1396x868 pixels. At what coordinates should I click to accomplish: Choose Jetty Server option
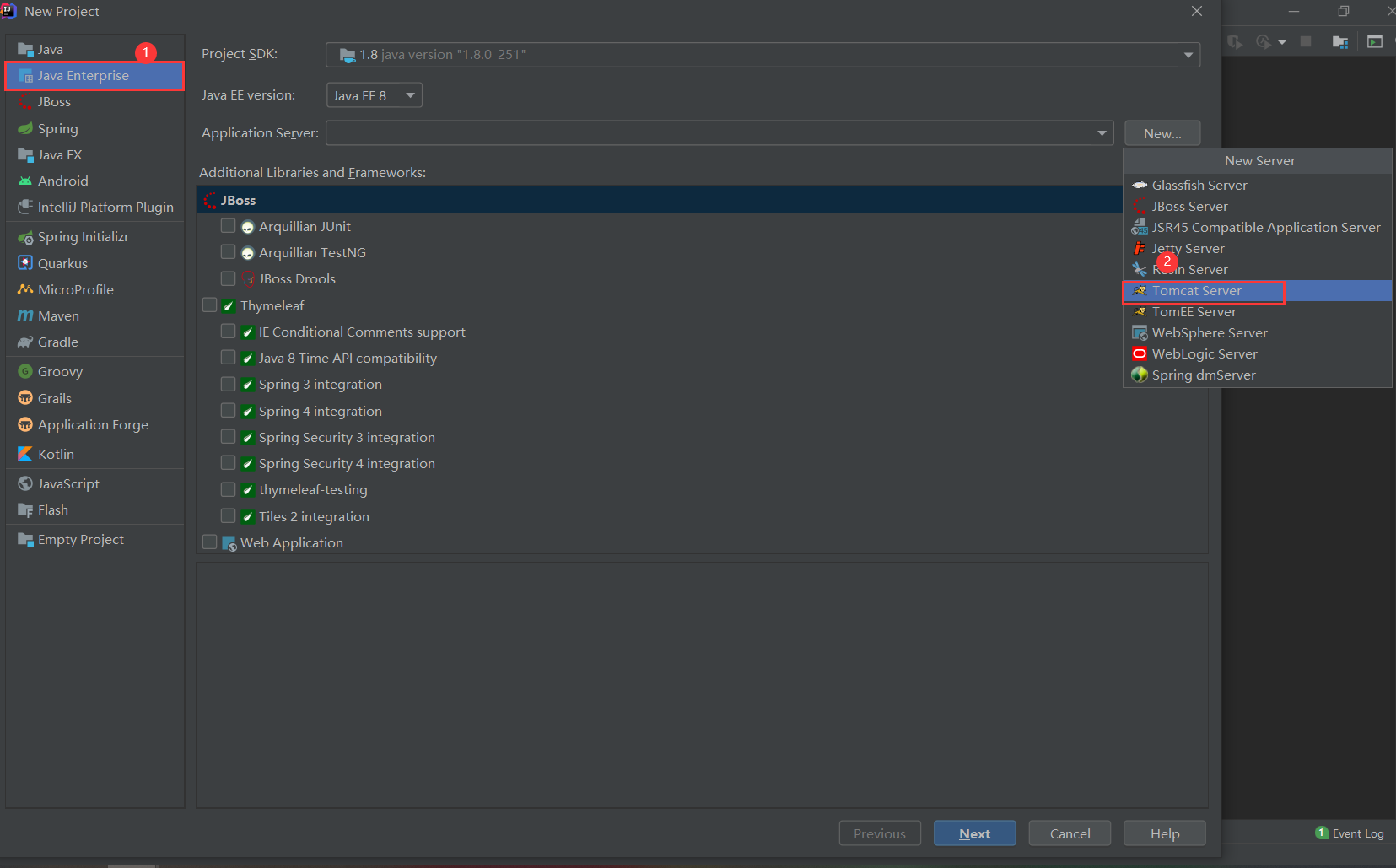(1257, 248)
